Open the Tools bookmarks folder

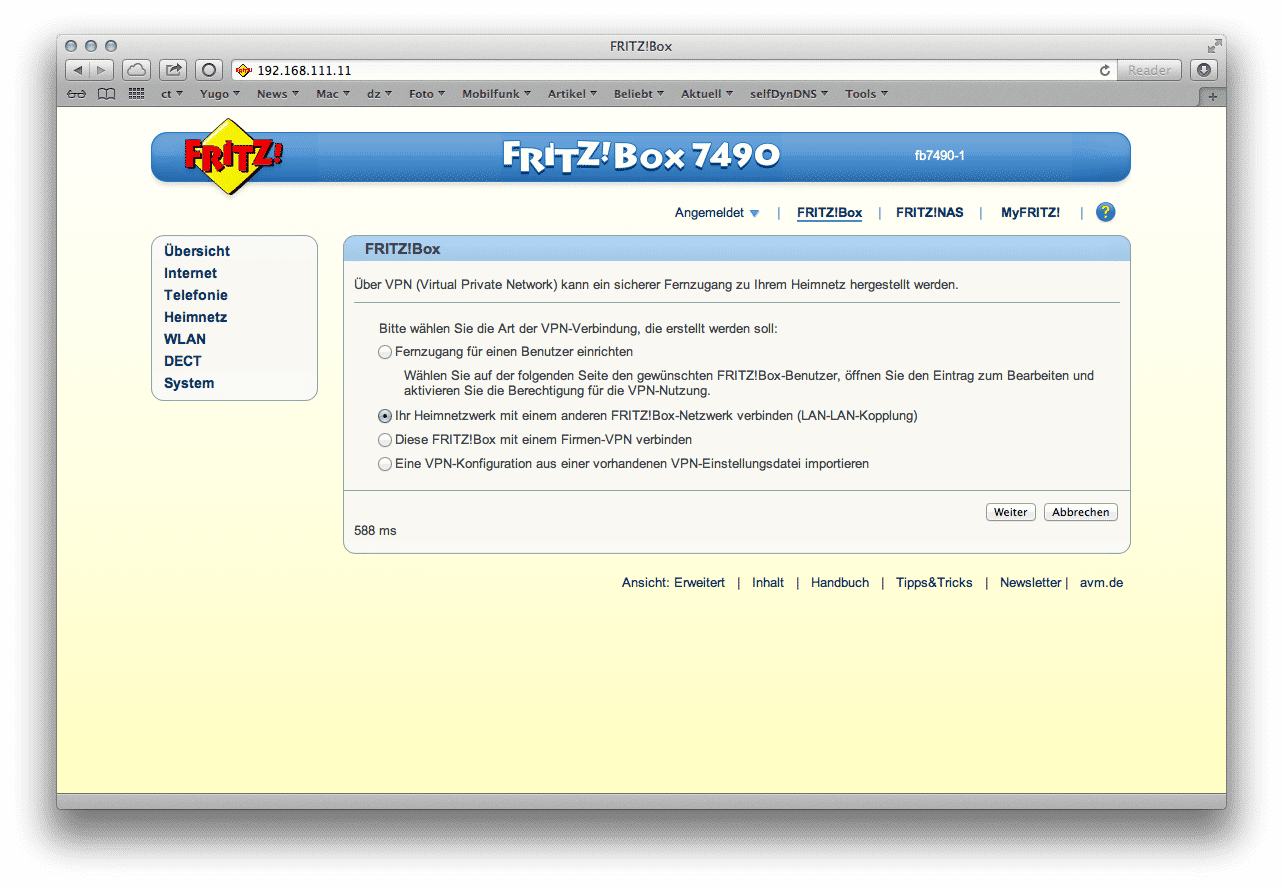pos(867,94)
